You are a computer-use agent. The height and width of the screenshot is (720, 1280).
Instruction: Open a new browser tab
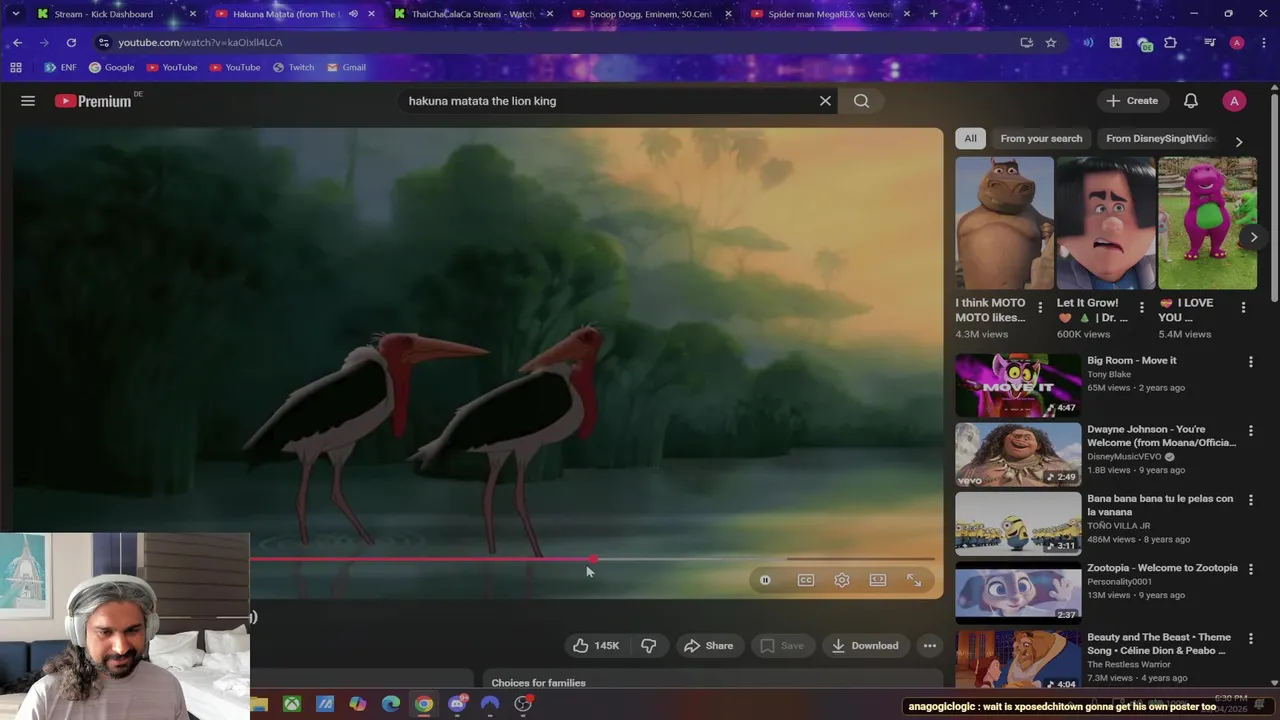click(934, 14)
